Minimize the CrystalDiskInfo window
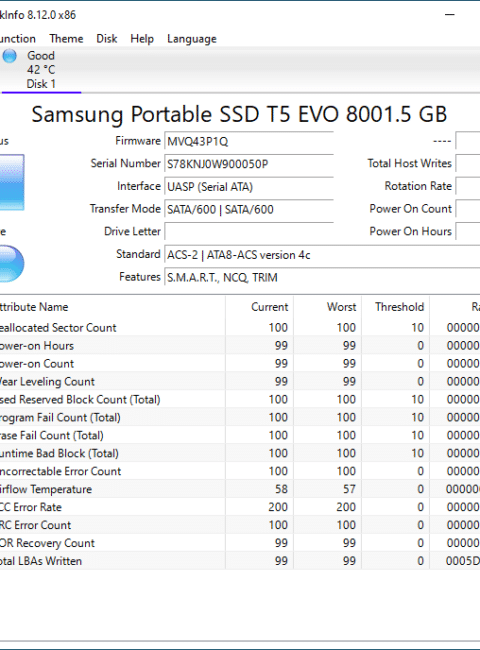Image resolution: width=480 pixels, height=650 pixels. pos(450,15)
